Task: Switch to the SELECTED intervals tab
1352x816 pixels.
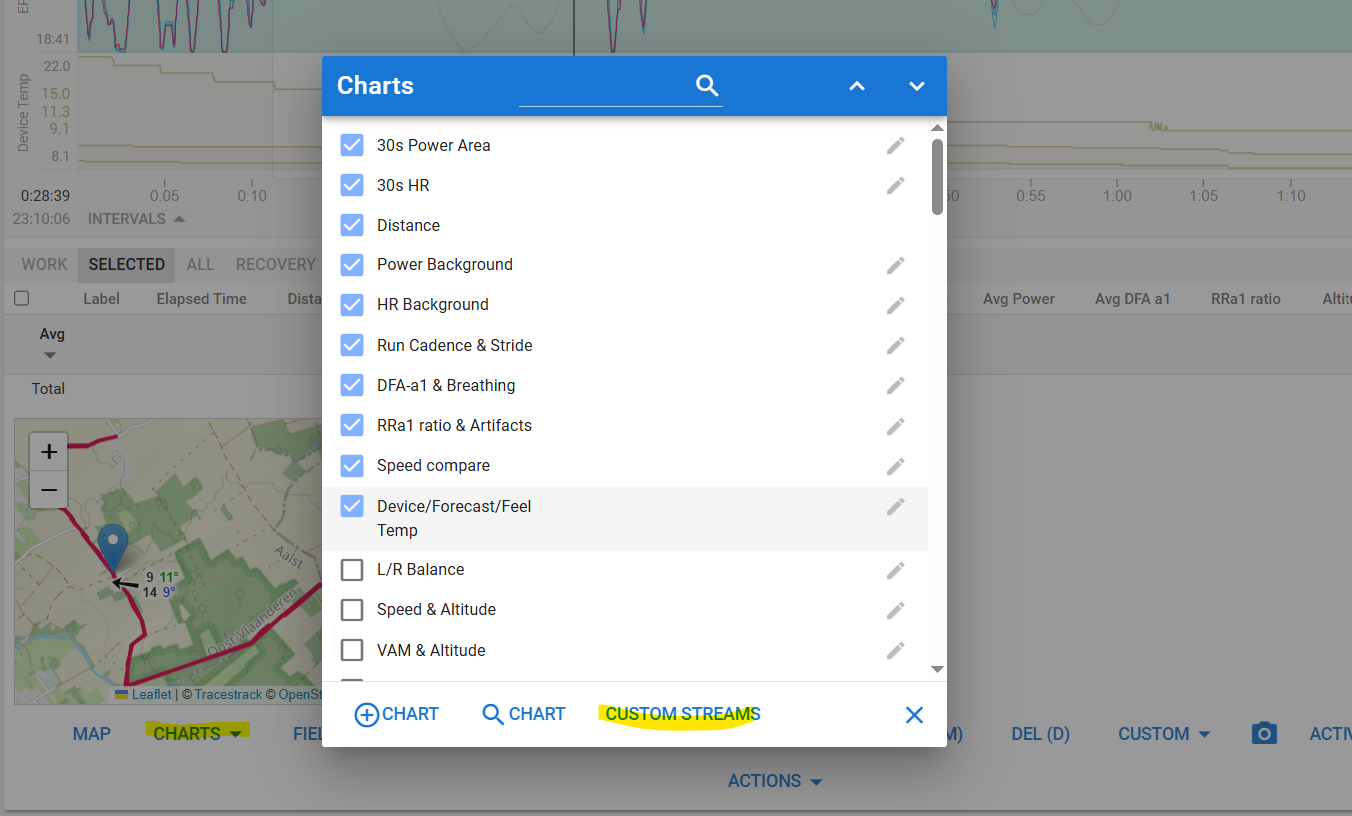Action: tap(127, 265)
